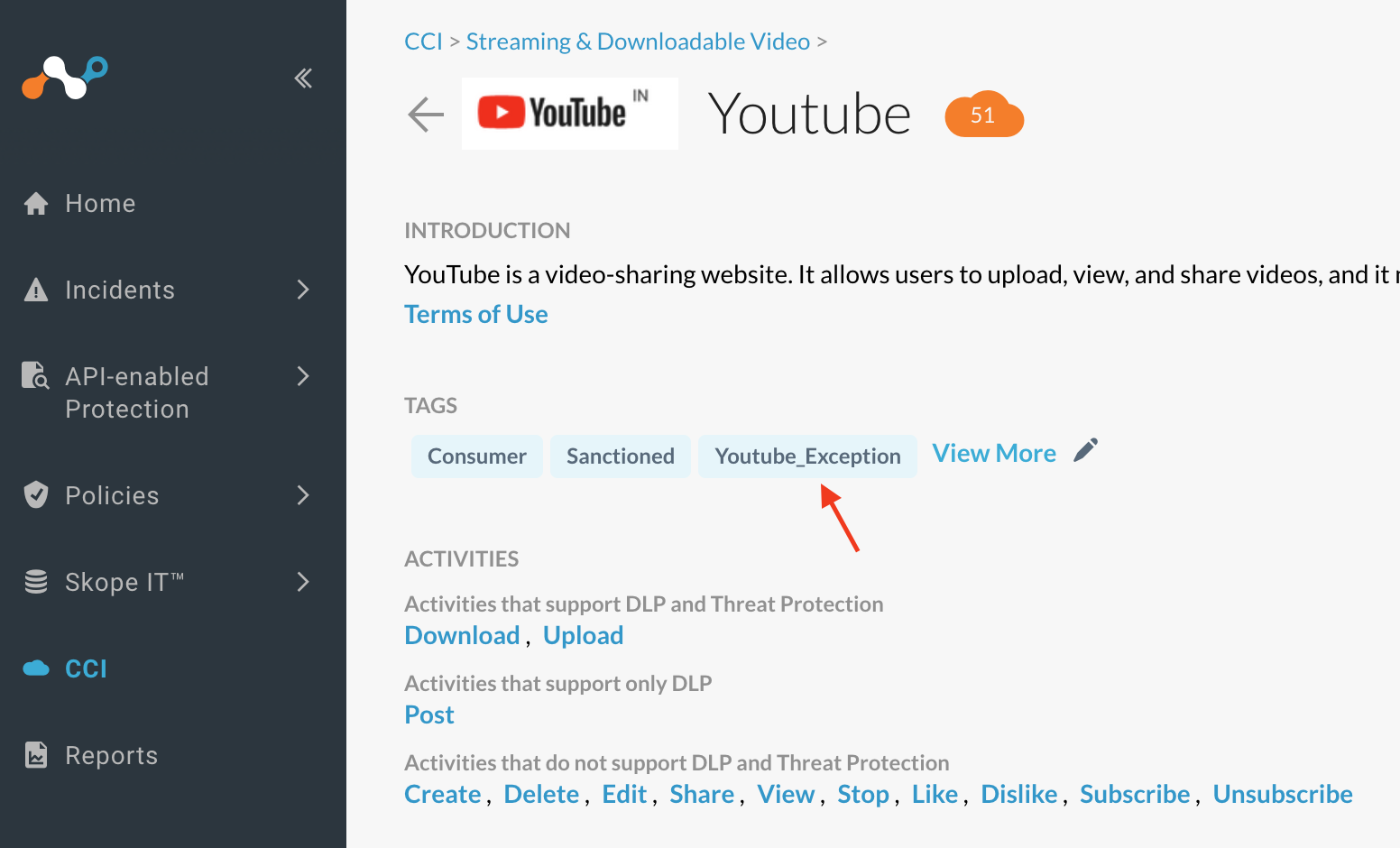Click the Stop activity link
Viewport: 1400px width, 848px height.
point(863,794)
